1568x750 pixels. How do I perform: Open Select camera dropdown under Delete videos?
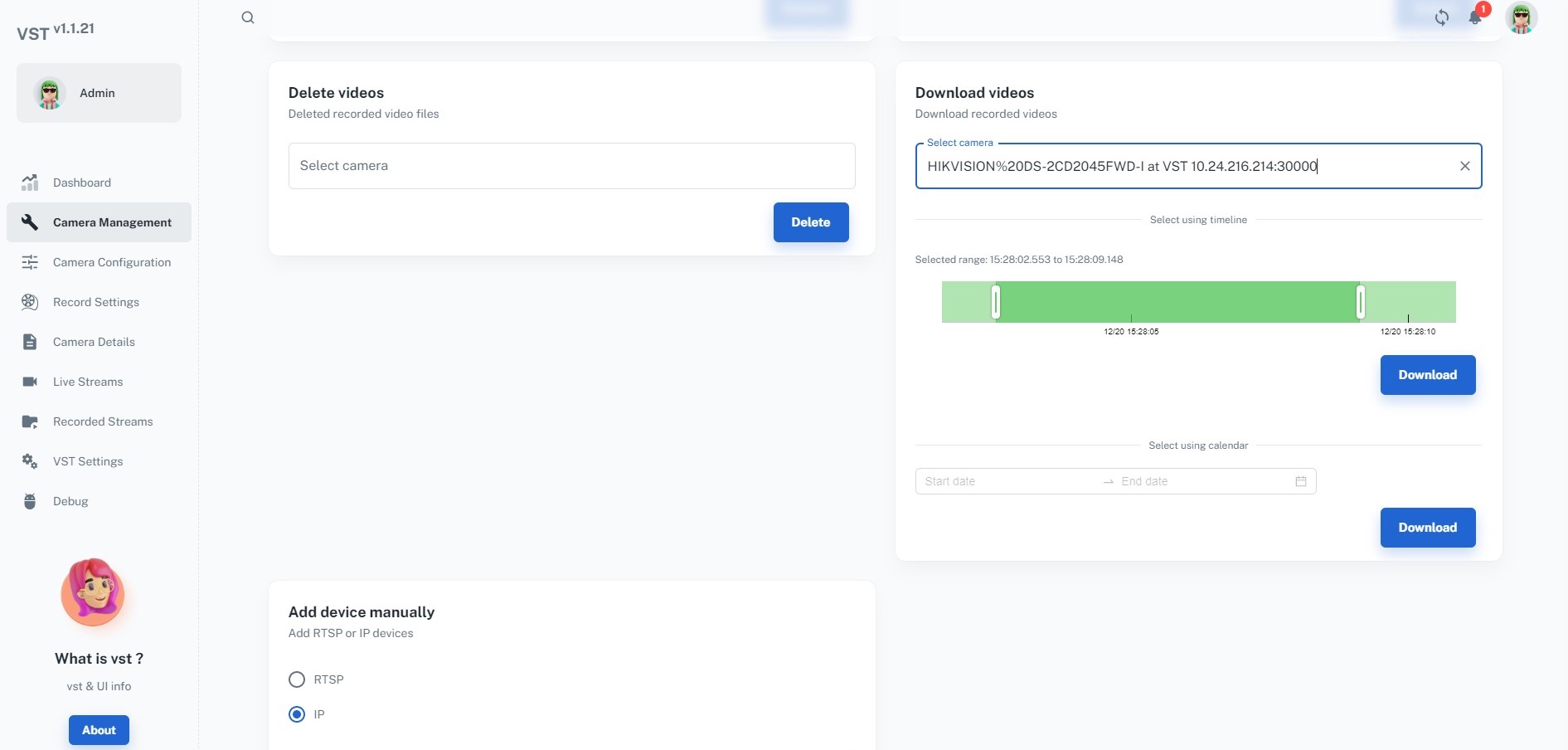(x=571, y=166)
